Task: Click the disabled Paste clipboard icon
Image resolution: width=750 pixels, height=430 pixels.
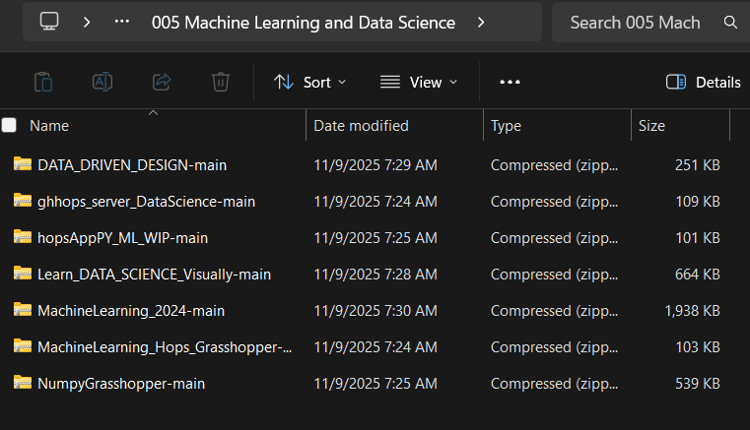Action: point(43,82)
